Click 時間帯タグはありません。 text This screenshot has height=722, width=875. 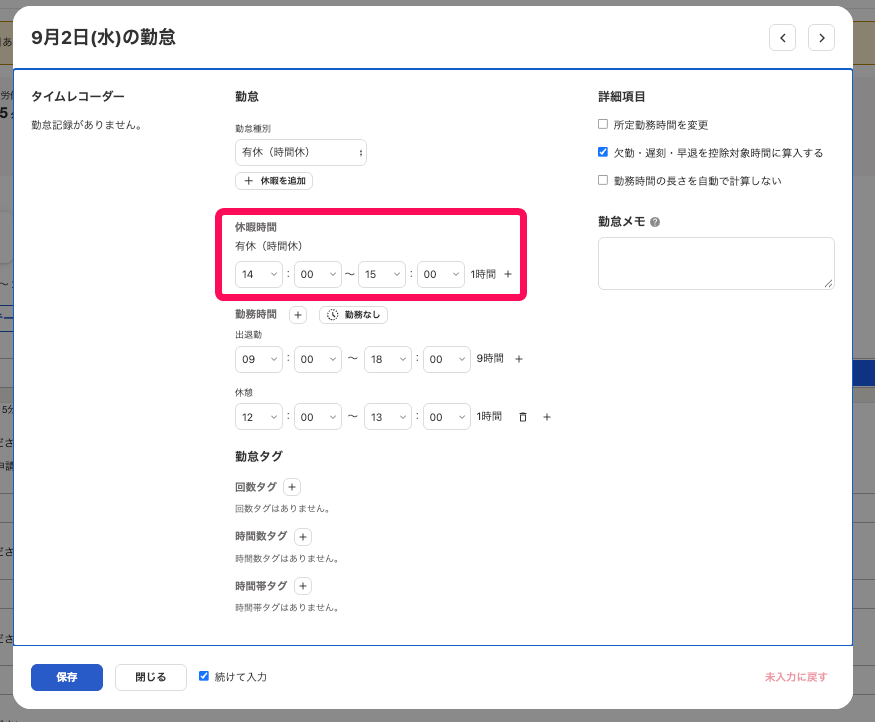point(287,607)
